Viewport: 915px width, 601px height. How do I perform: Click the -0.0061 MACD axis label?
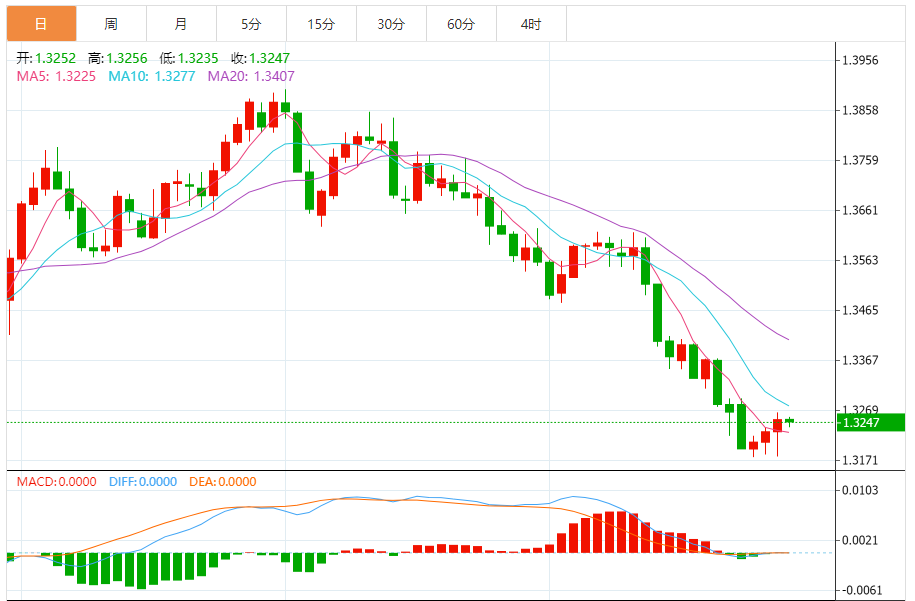pyautogui.click(x=861, y=590)
